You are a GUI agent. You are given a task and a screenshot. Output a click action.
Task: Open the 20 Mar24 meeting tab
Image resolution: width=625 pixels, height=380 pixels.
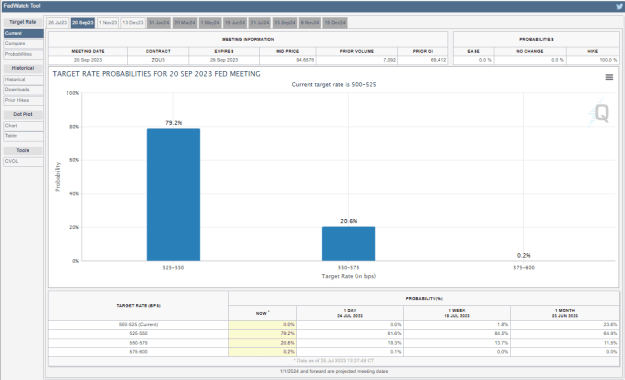(185, 23)
